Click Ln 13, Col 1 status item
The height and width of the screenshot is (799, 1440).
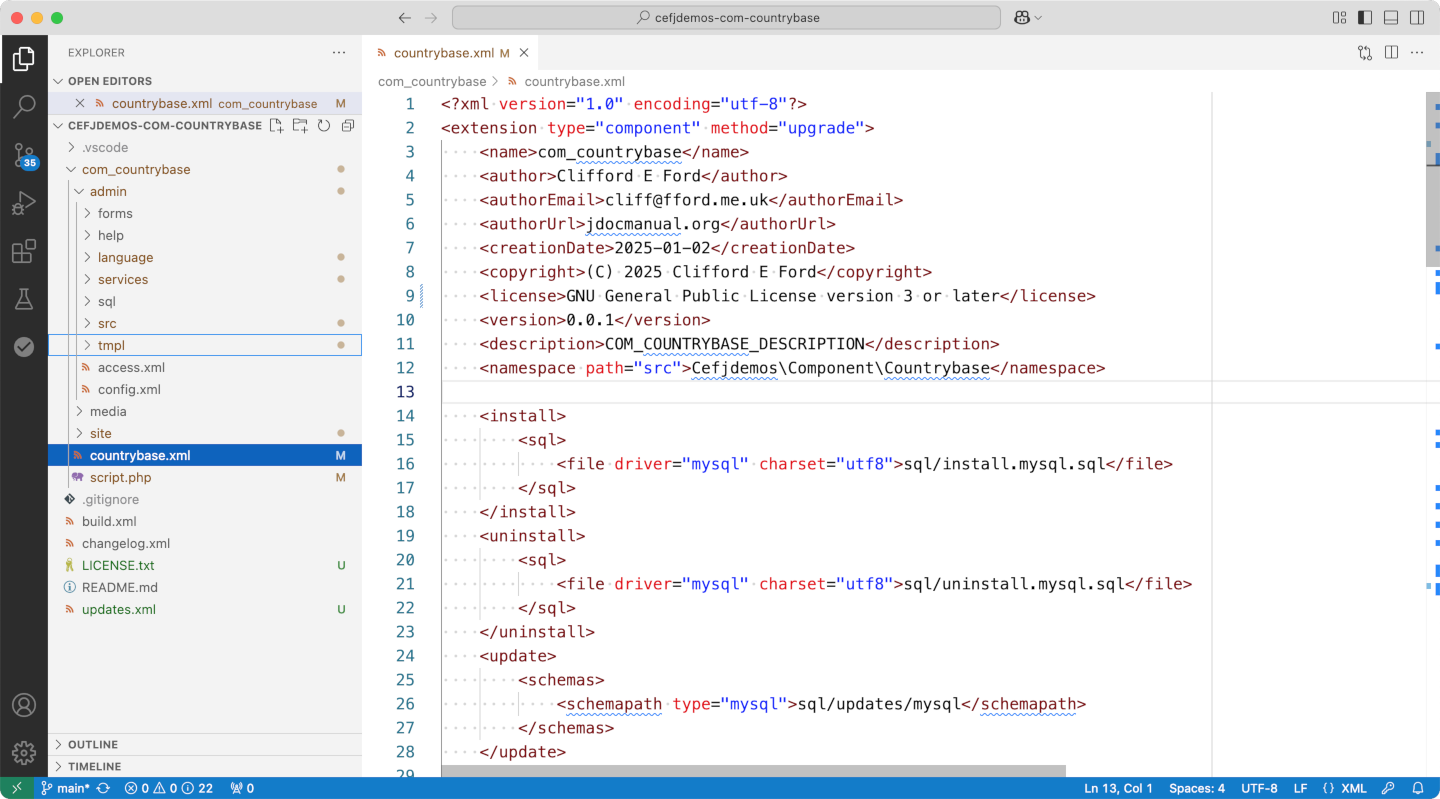pos(1118,788)
